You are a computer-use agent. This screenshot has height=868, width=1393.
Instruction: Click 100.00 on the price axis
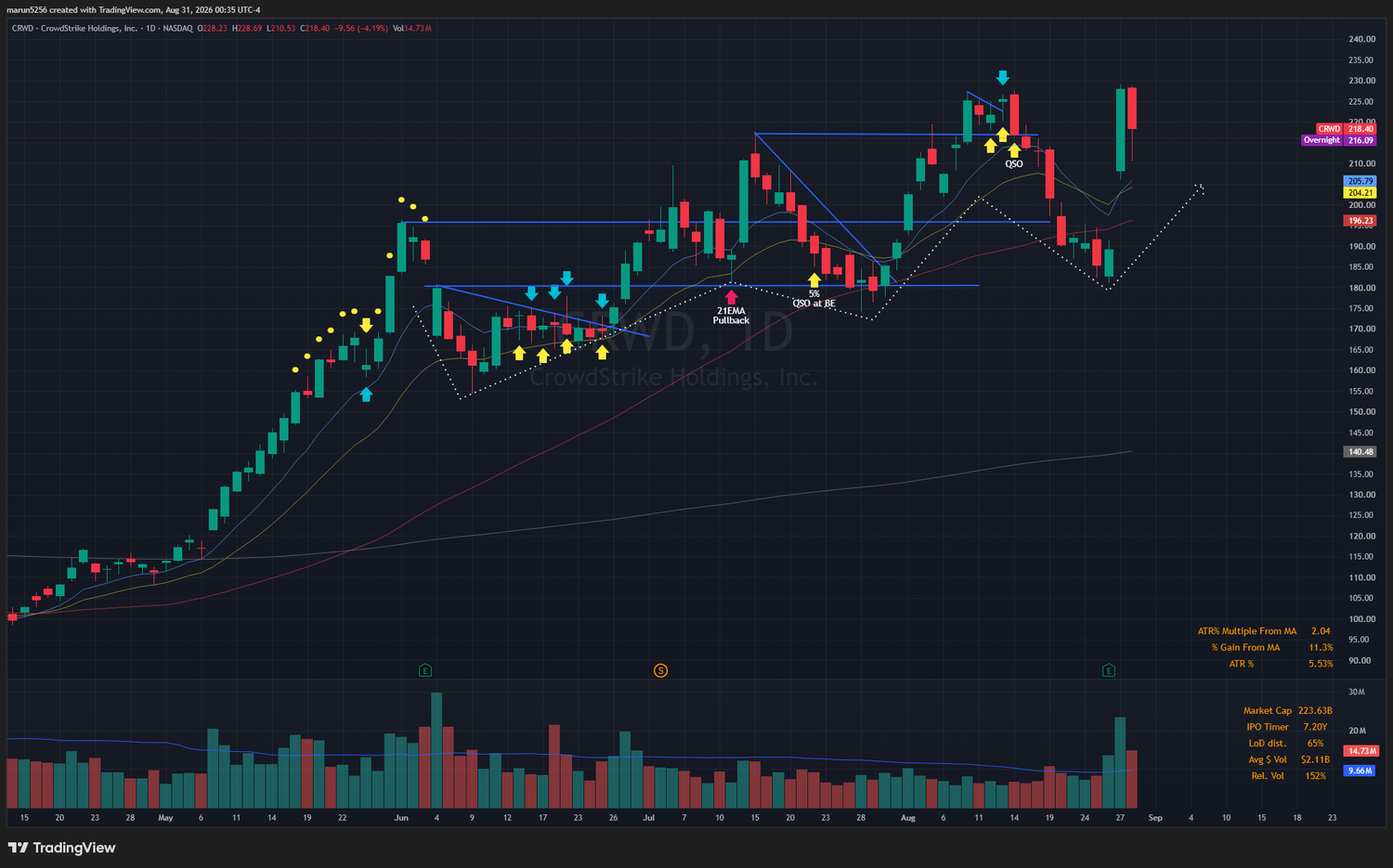click(x=1362, y=619)
